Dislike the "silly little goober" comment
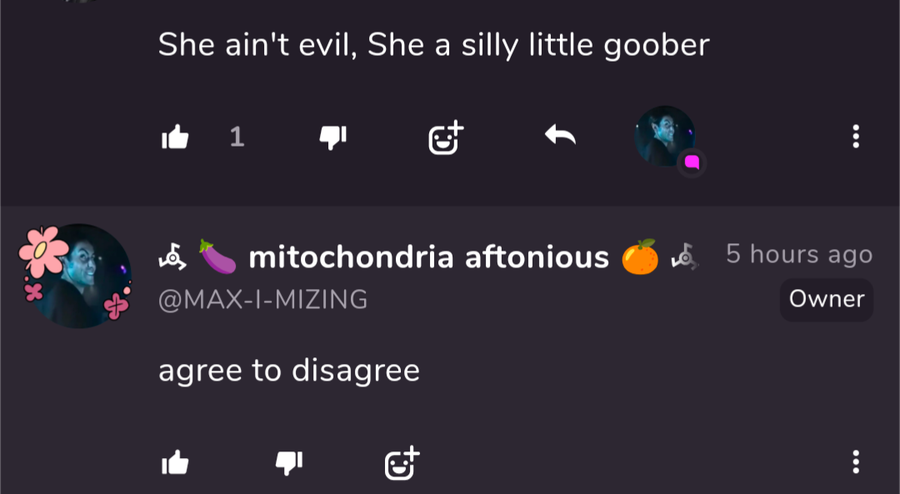Image resolution: width=900 pixels, height=494 pixels. point(333,138)
